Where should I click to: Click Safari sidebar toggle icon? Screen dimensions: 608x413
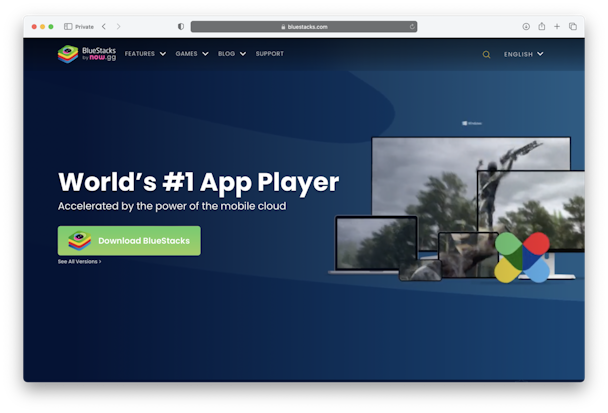(x=68, y=26)
